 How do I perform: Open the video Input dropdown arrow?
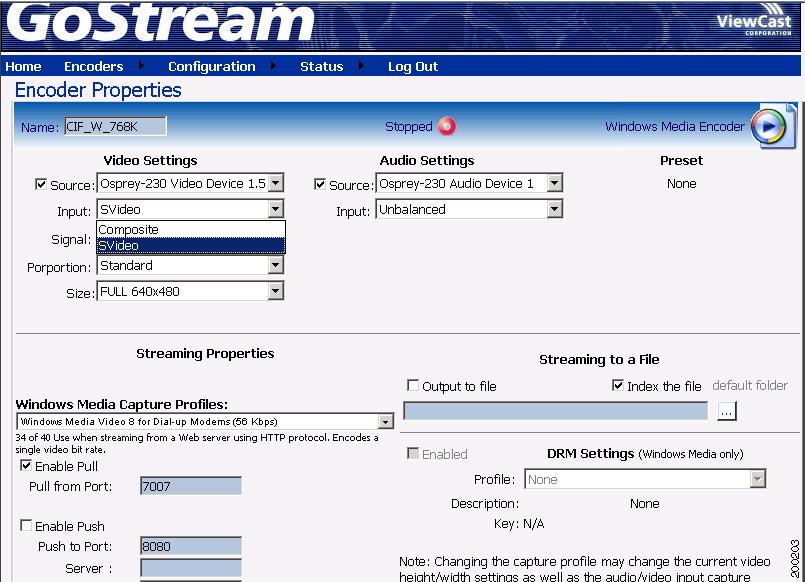(x=276, y=209)
